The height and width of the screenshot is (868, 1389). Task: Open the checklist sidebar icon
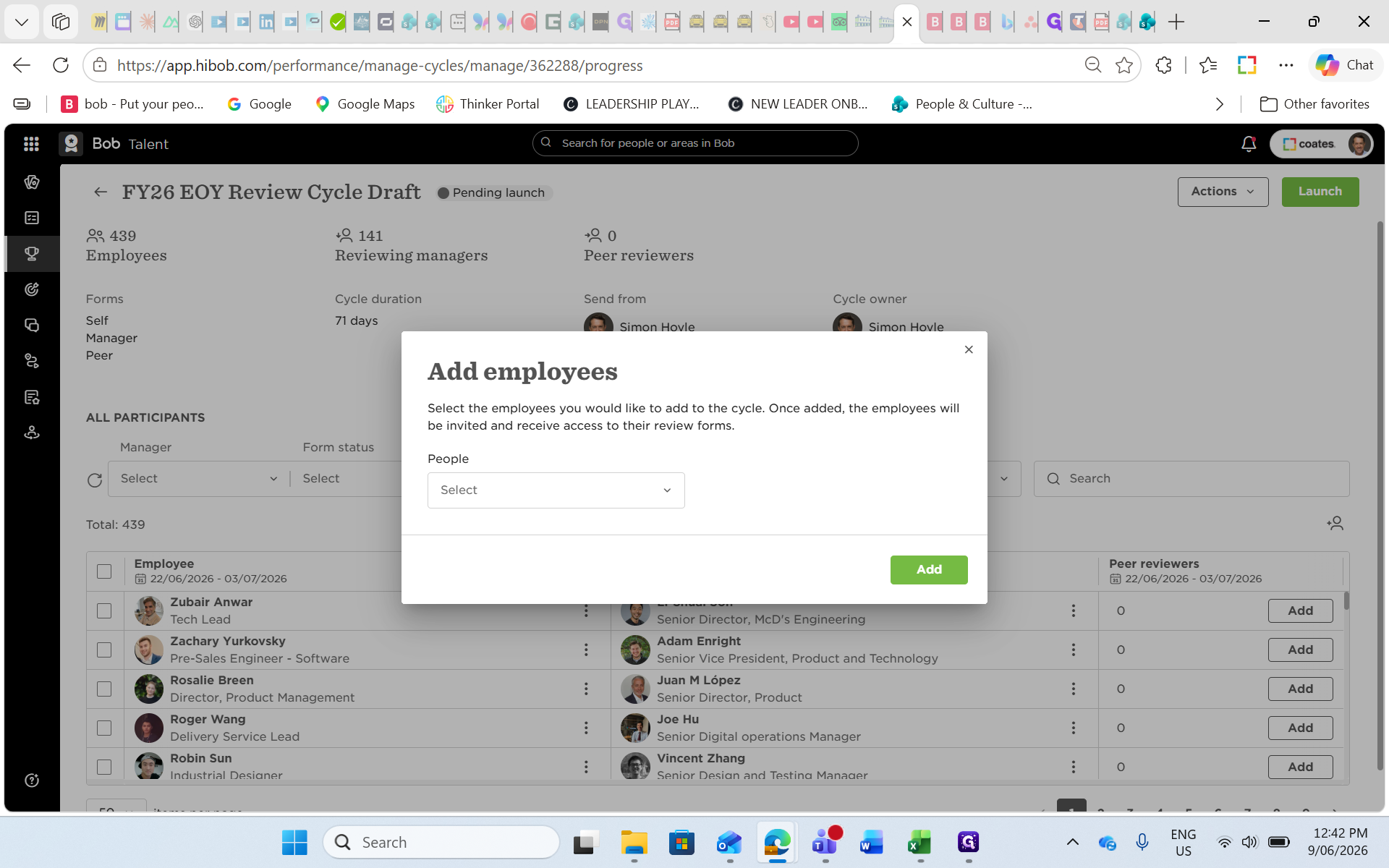(x=32, y=218)
